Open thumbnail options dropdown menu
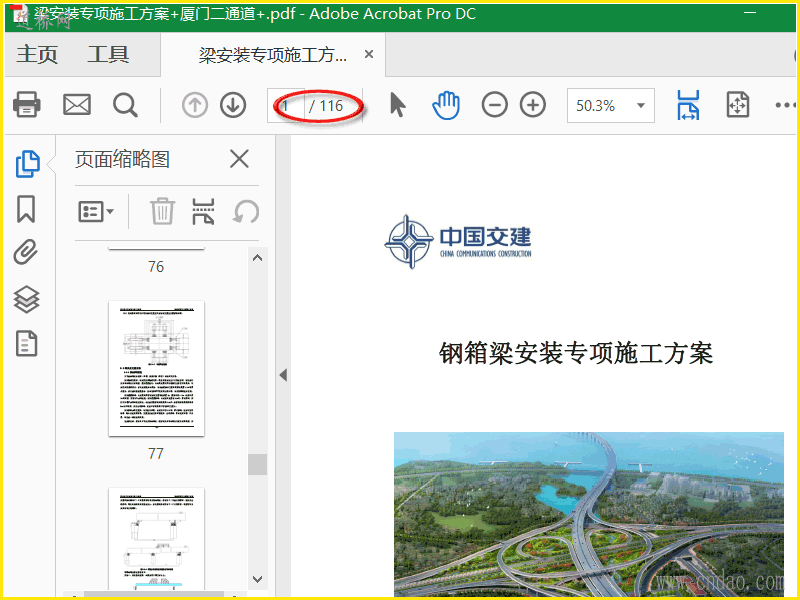800x600 pixels. pyautogui.click(x=95, y=211)
